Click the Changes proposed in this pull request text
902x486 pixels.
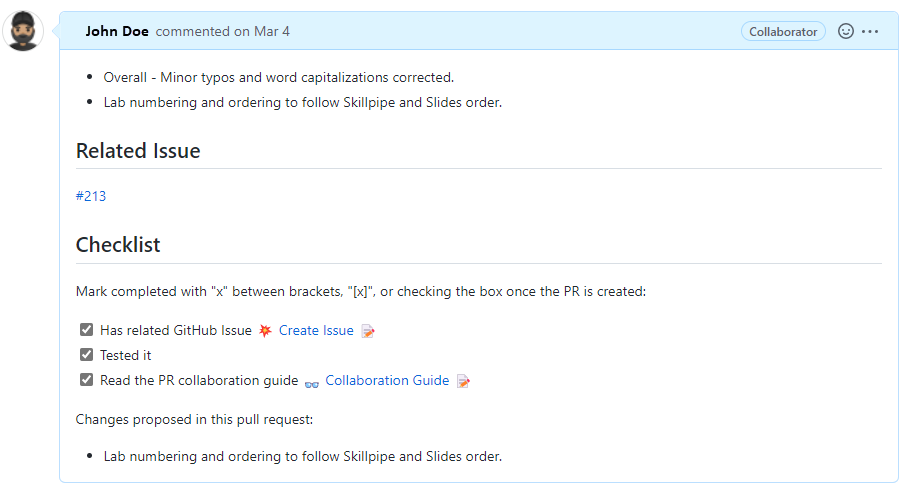(194, 419)
